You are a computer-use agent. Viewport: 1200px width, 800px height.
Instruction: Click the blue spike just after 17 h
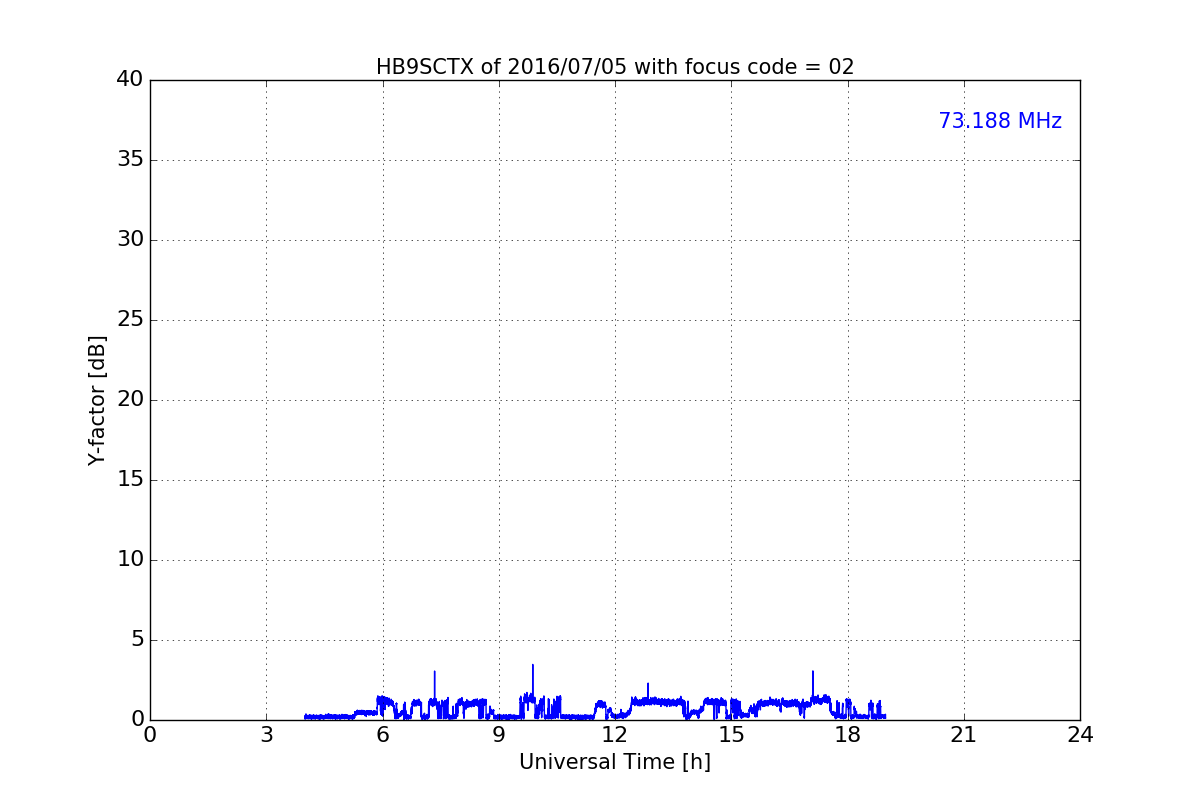pyautogui.click(x=813, y=684)
